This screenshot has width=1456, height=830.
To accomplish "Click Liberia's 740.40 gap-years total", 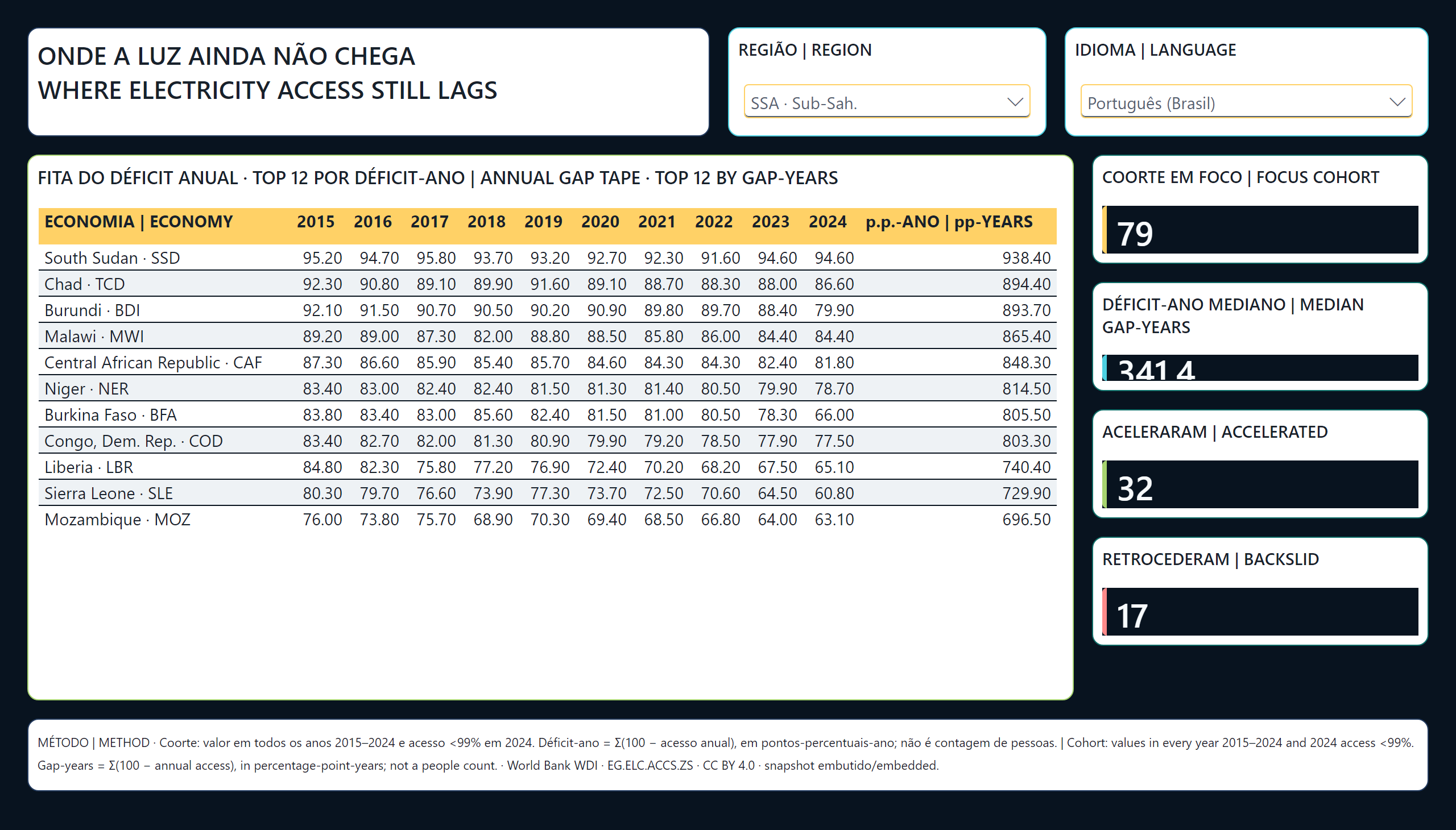I will pos(1026,467).
